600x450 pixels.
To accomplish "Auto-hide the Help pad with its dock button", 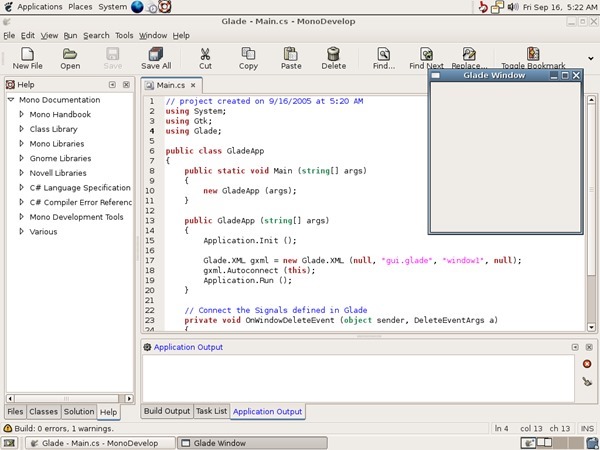I will [112, 85].
